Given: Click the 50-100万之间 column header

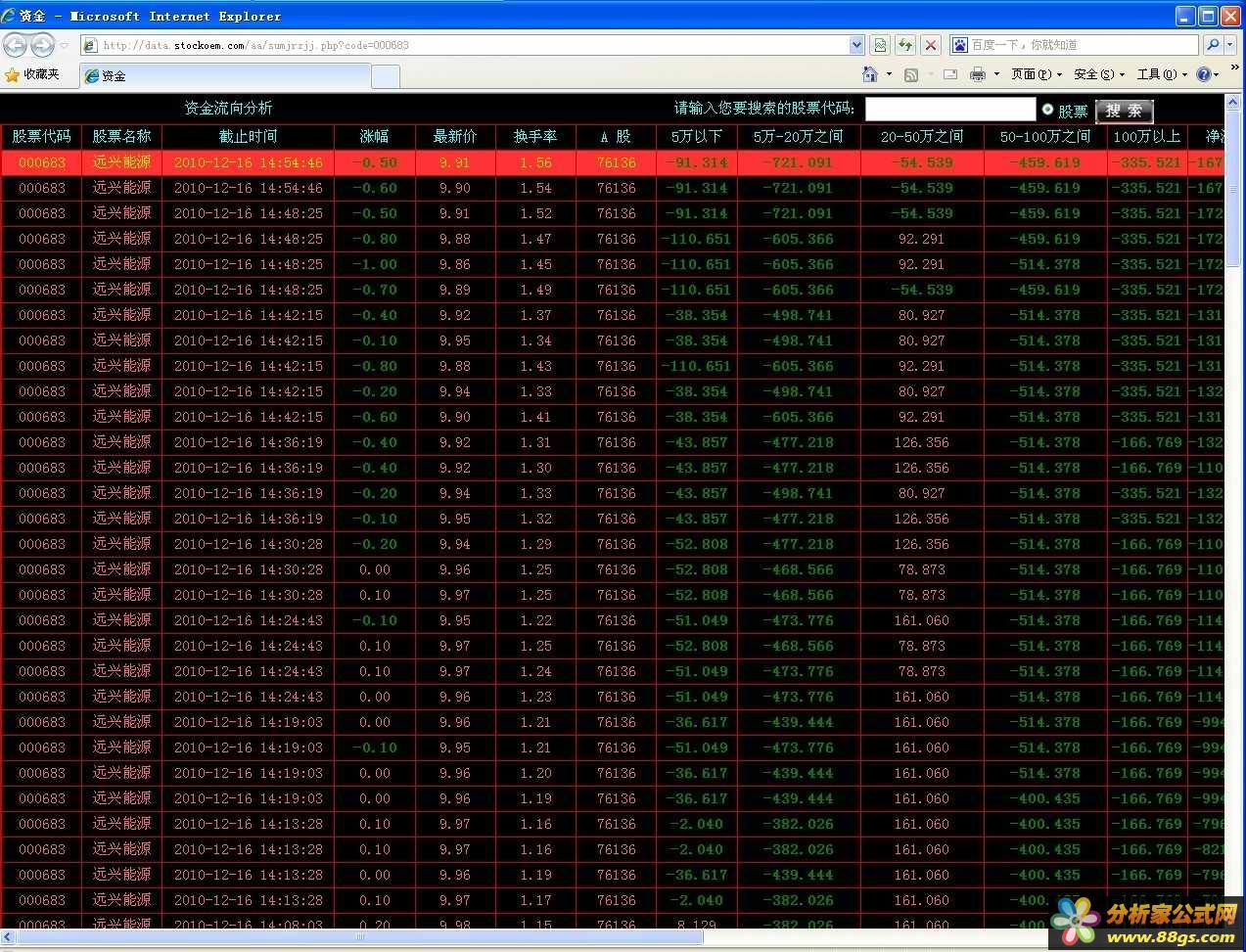Looking at the screenshot, I should (1044, 137).
